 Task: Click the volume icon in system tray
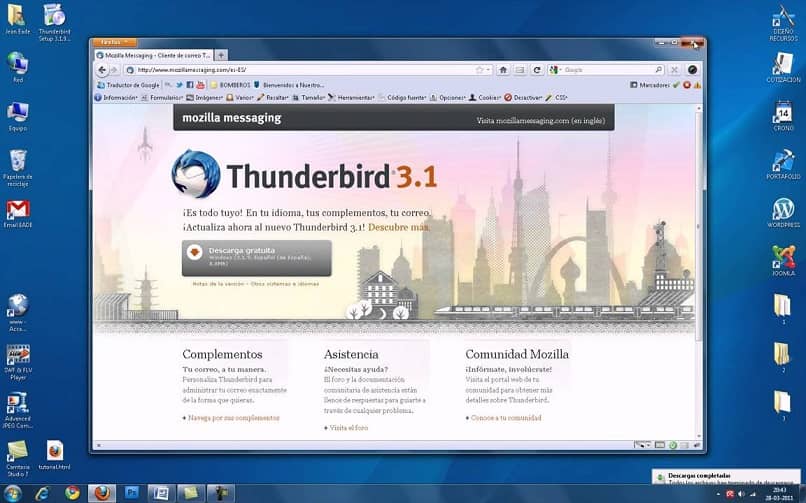(741, 494)
